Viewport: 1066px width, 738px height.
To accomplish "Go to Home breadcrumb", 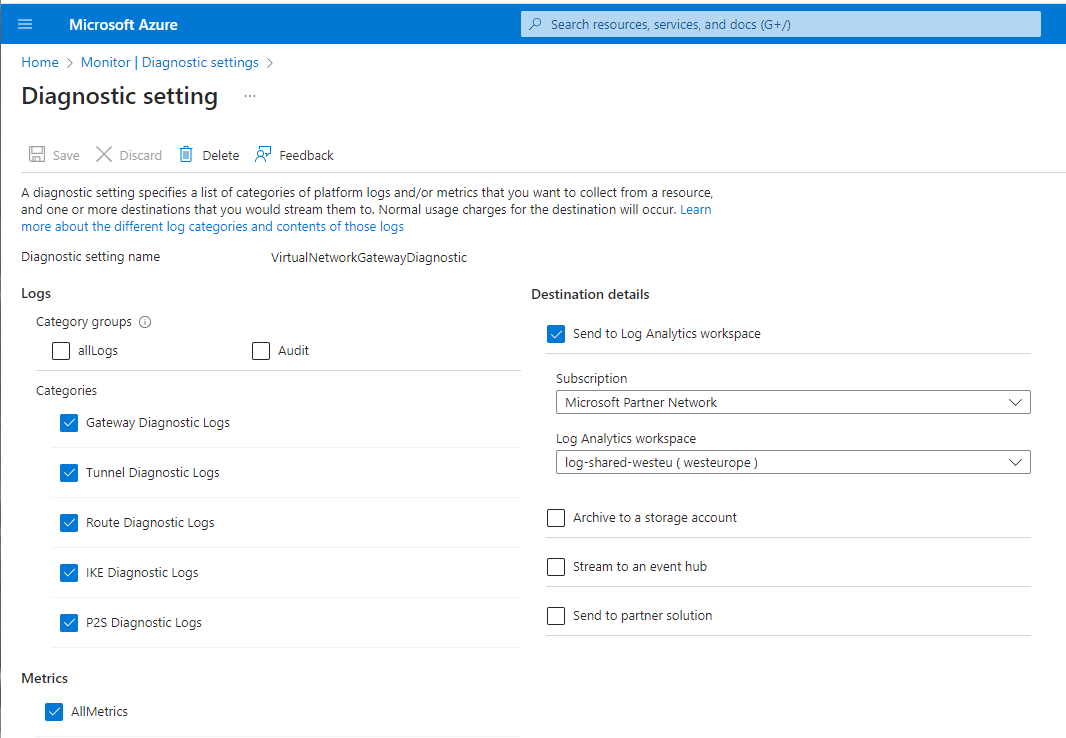I will 40,63.
